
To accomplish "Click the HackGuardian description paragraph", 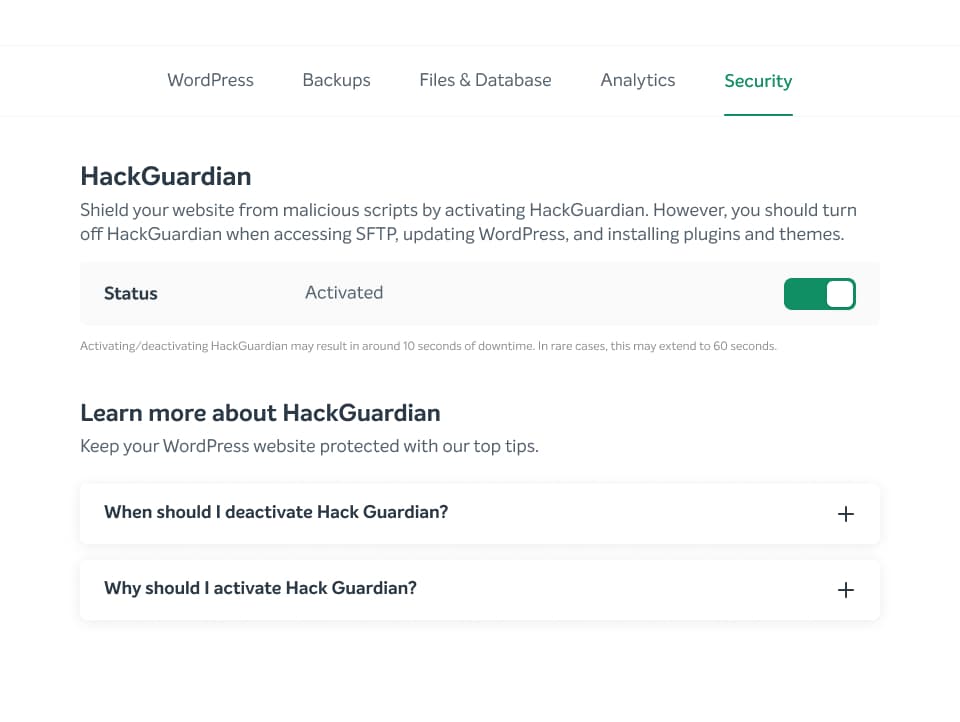I will (468, 222).
